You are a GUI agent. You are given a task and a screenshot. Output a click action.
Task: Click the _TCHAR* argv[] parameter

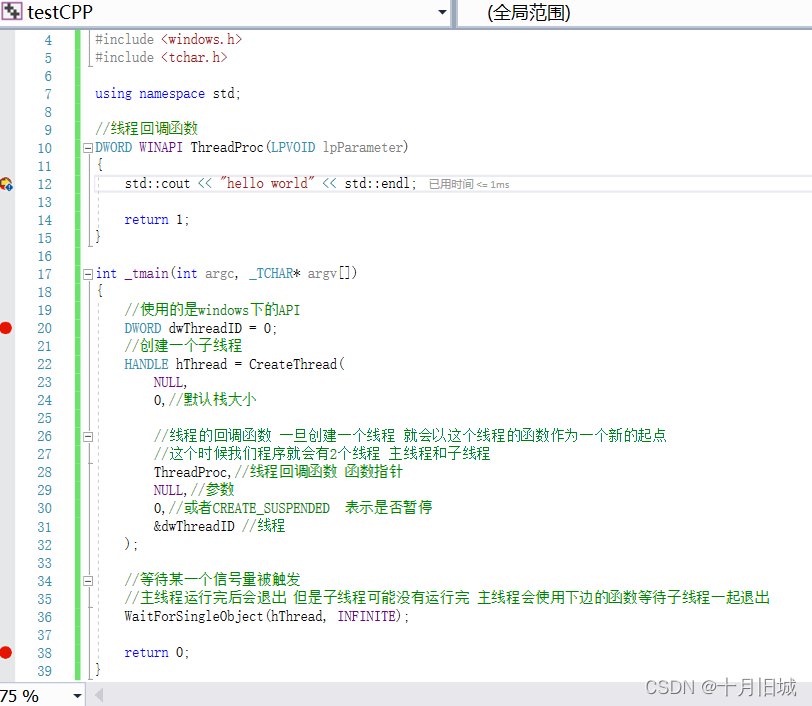(303, 273)
